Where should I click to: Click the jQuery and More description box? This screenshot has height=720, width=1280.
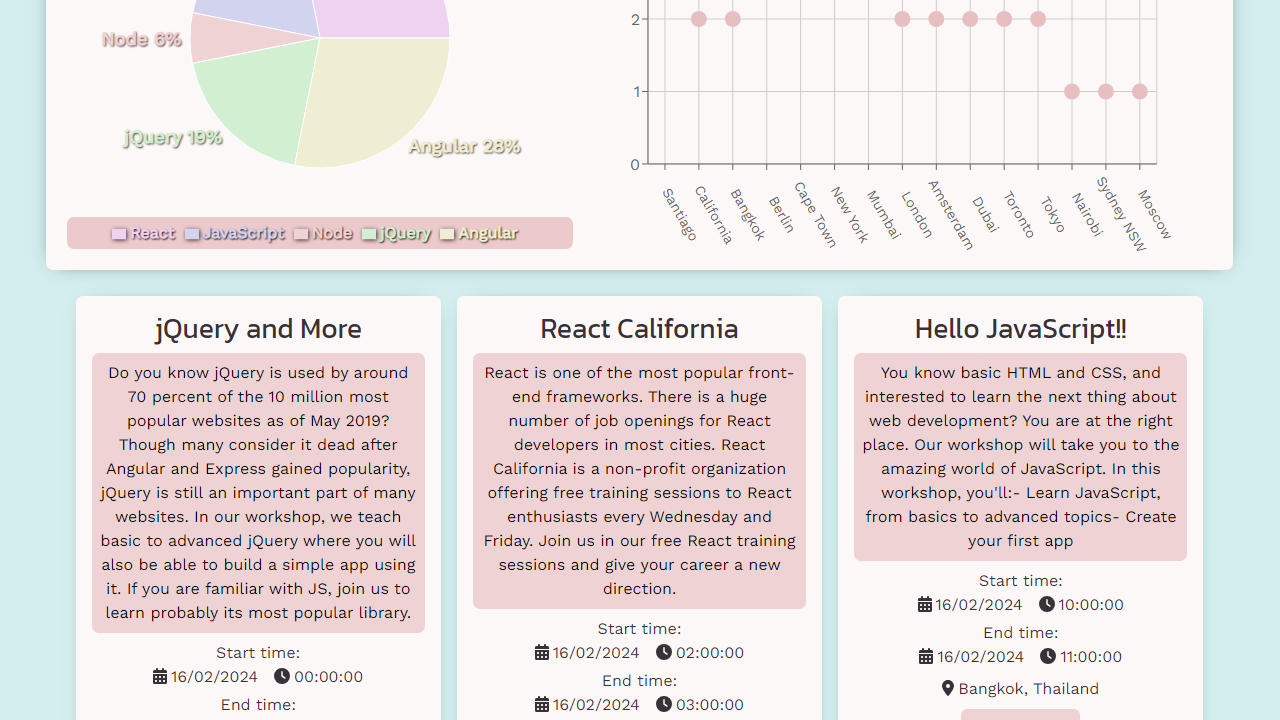pyautogui.click(x=258, y=493)
